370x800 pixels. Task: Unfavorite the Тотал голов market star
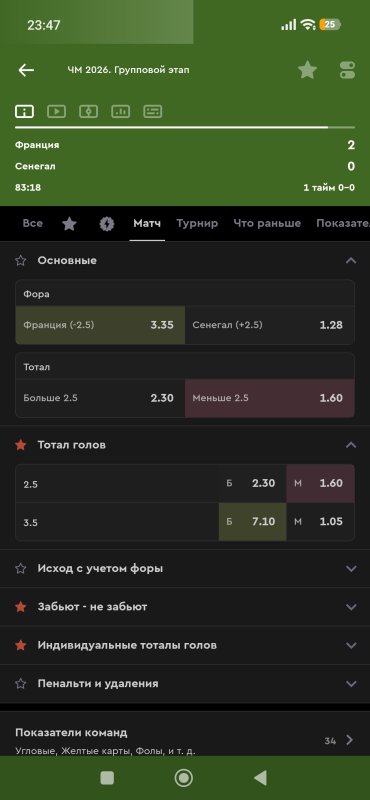pyautogui.click(x=20, y=445)
